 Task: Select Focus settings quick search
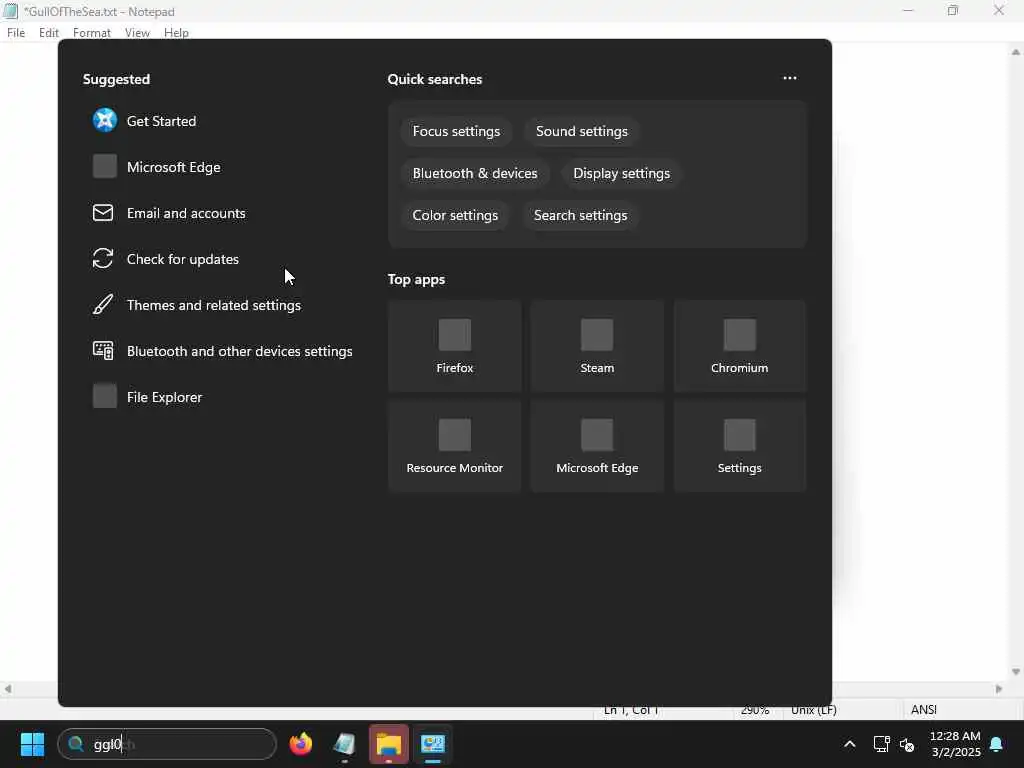pyautogui.click(x=456, y=131)
